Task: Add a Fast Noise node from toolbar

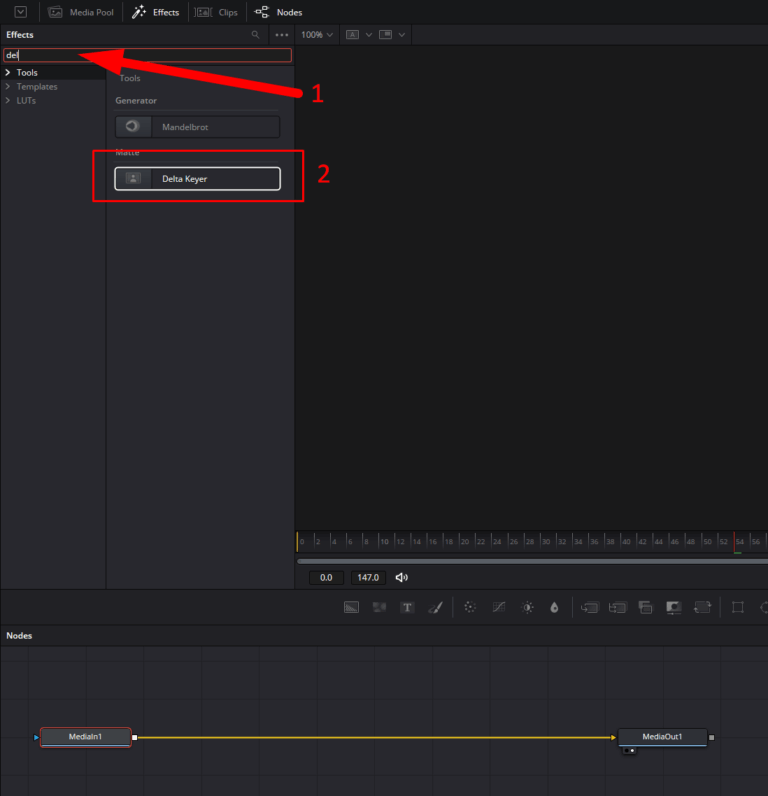Action: pyautogui.click(x=379, y=607)
